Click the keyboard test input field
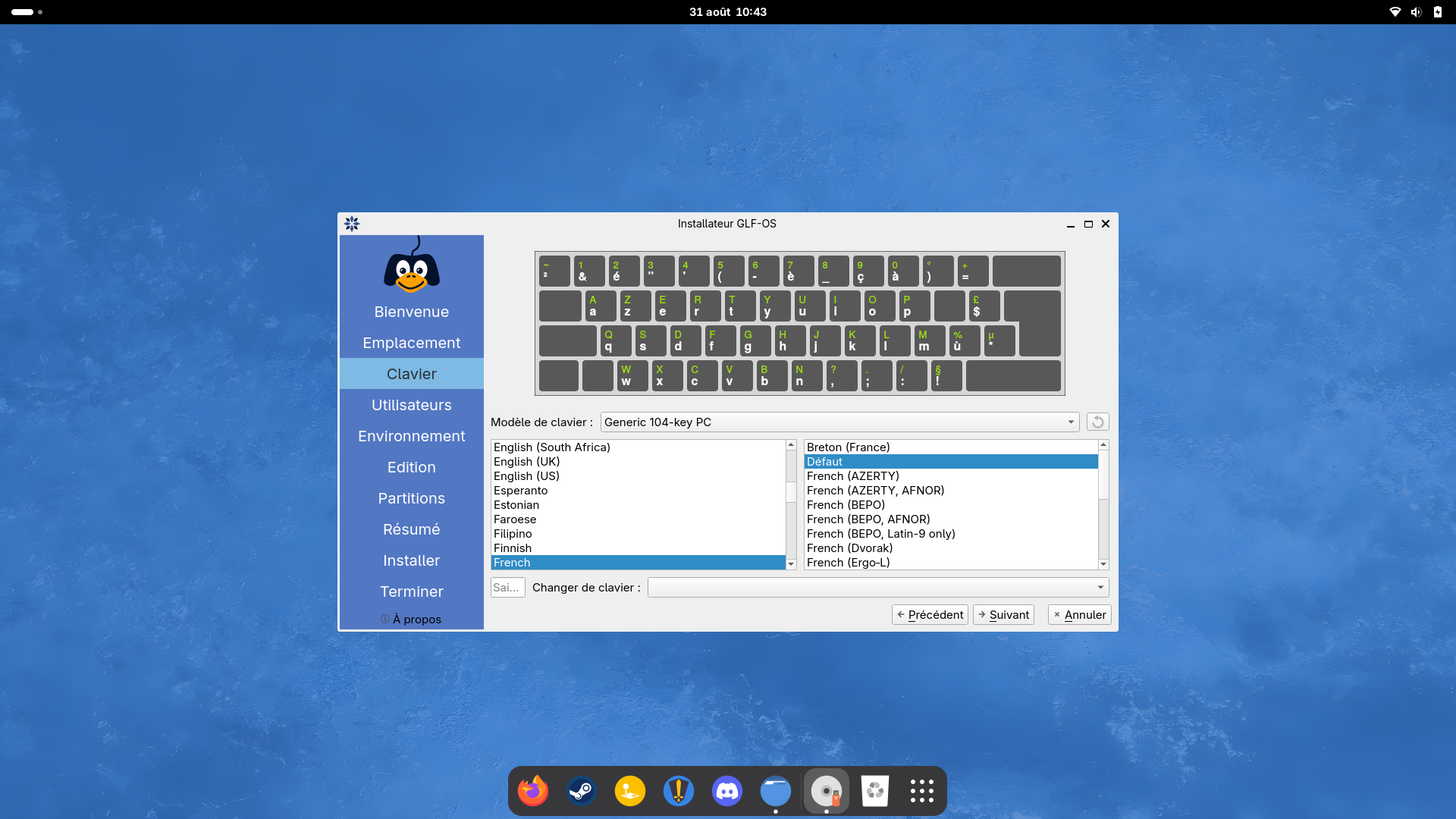This screenshot has width=1456, height=819. 507,587
